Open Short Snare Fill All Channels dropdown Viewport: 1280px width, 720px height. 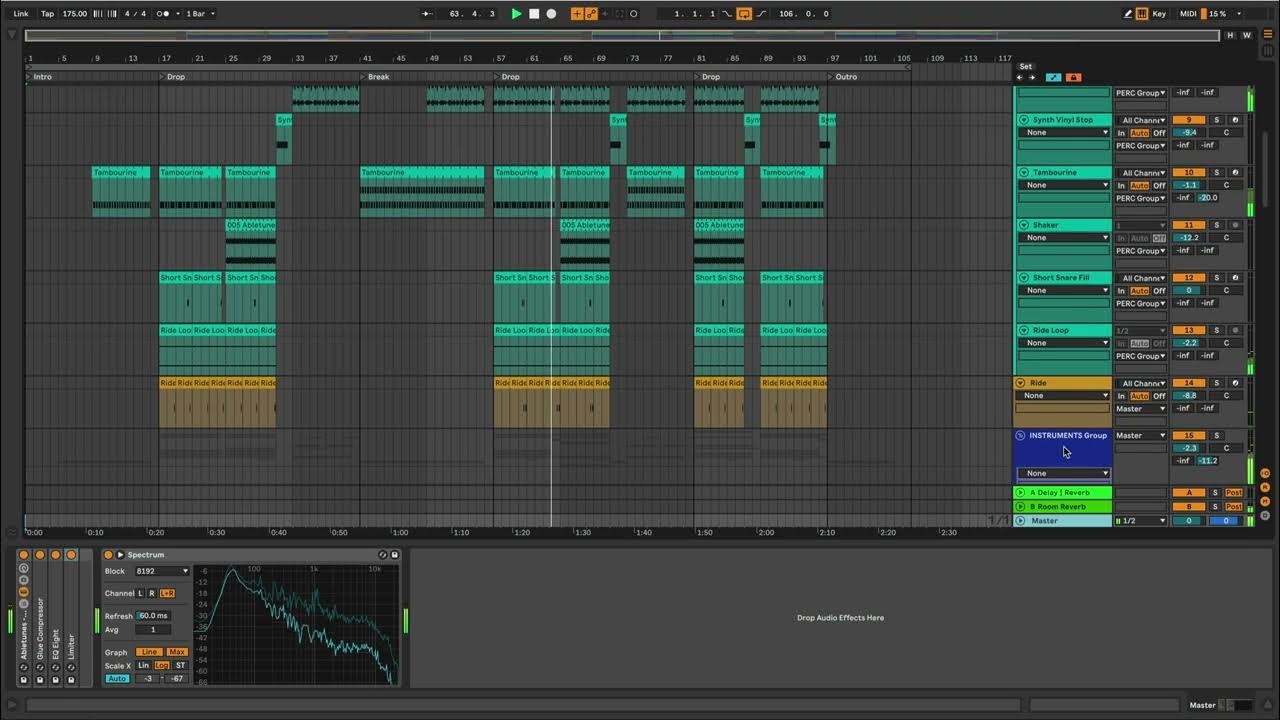(x=1141, y=278)
